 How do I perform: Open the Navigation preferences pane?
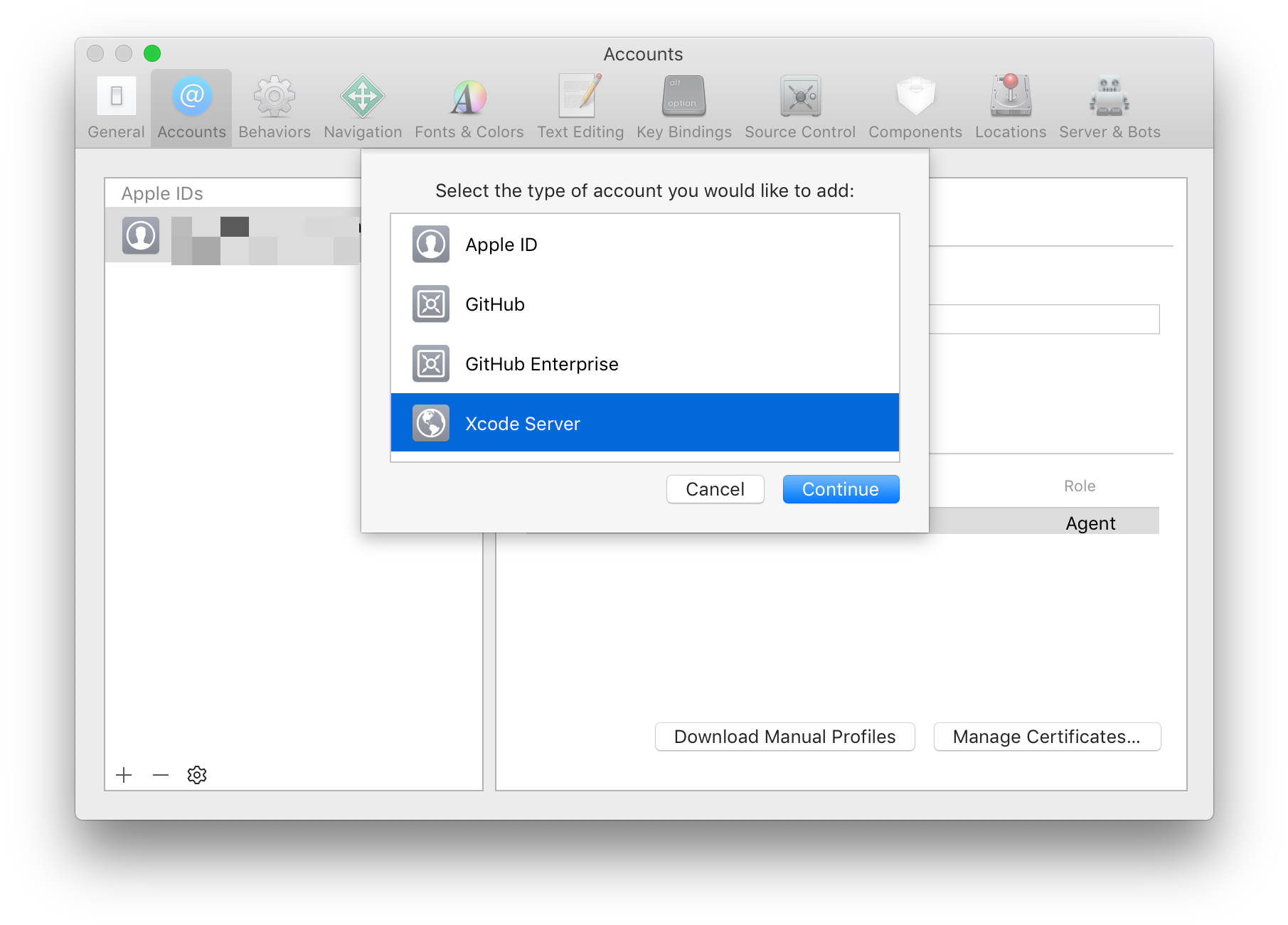362,105
